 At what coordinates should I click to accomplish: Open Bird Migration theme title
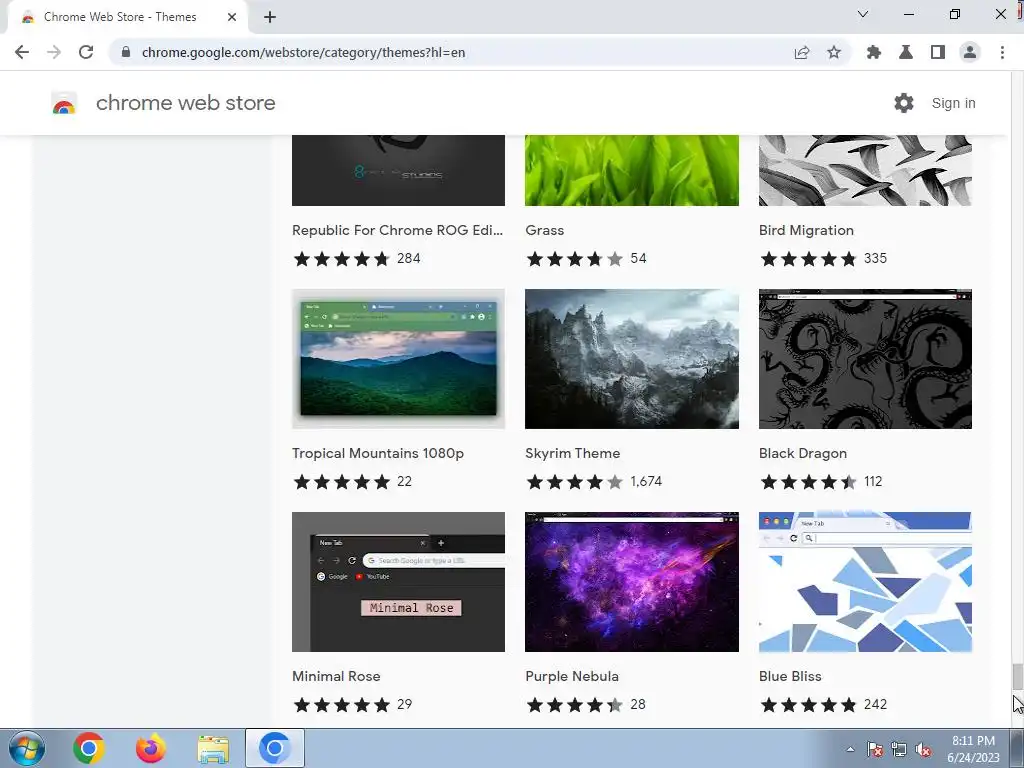tap(806, 230)
